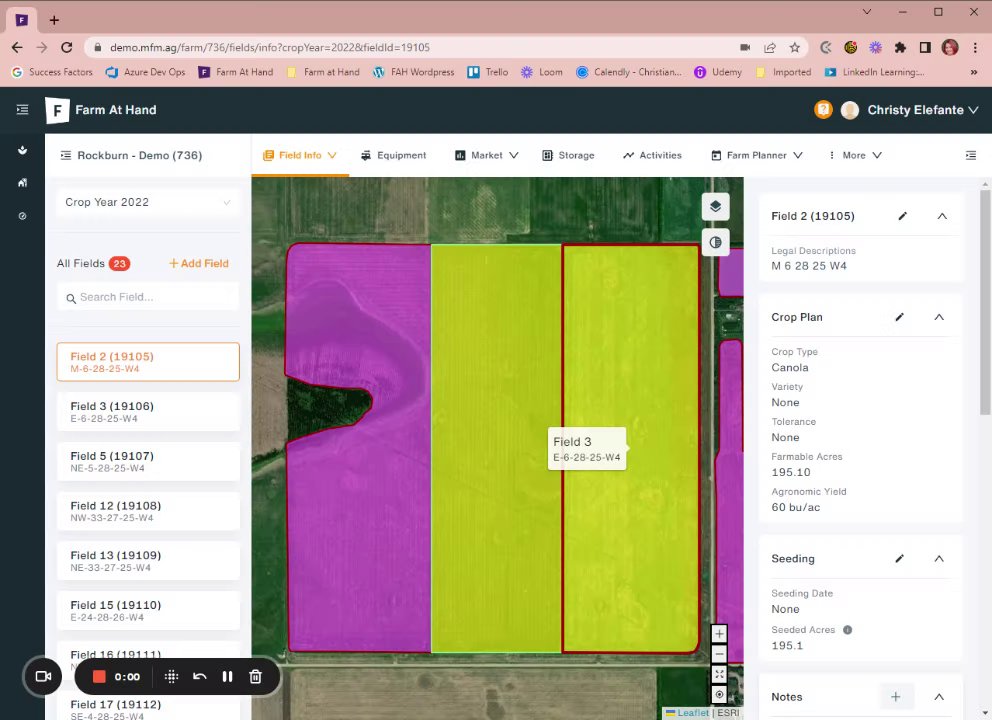Screen dimensions: 992x720
Task: Collapse the Field 2 (19105) section
Action: coord(942,216)
